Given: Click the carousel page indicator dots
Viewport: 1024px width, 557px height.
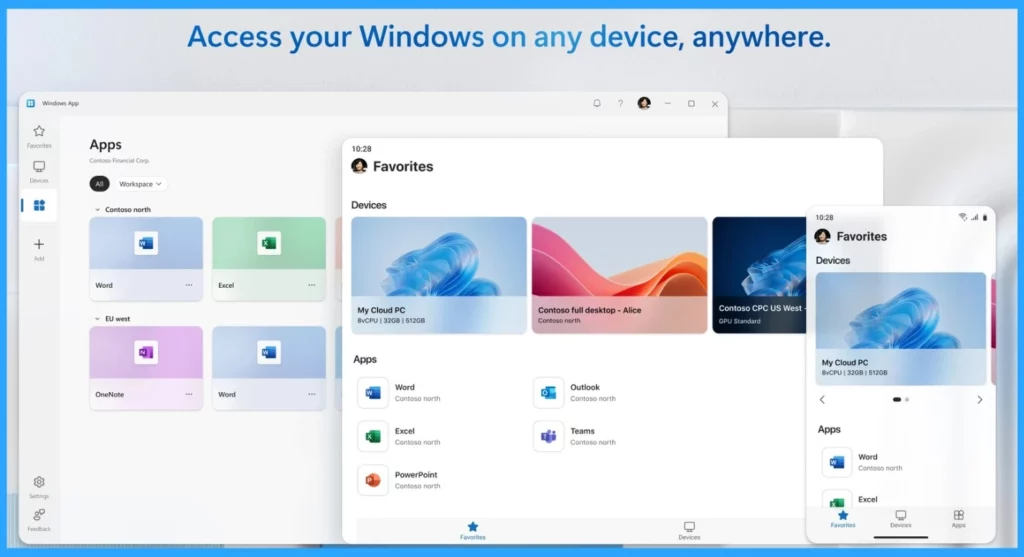Looking at the screenshot, I should coord(901,400).
